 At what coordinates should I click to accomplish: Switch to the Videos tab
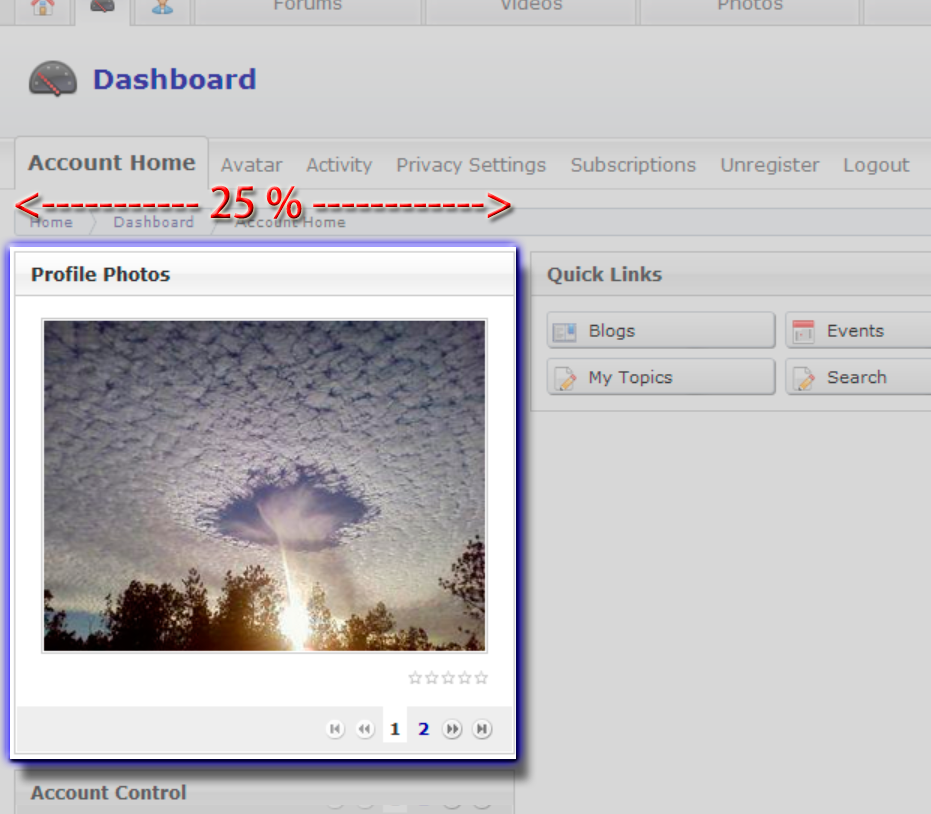[x=531, y=8]
